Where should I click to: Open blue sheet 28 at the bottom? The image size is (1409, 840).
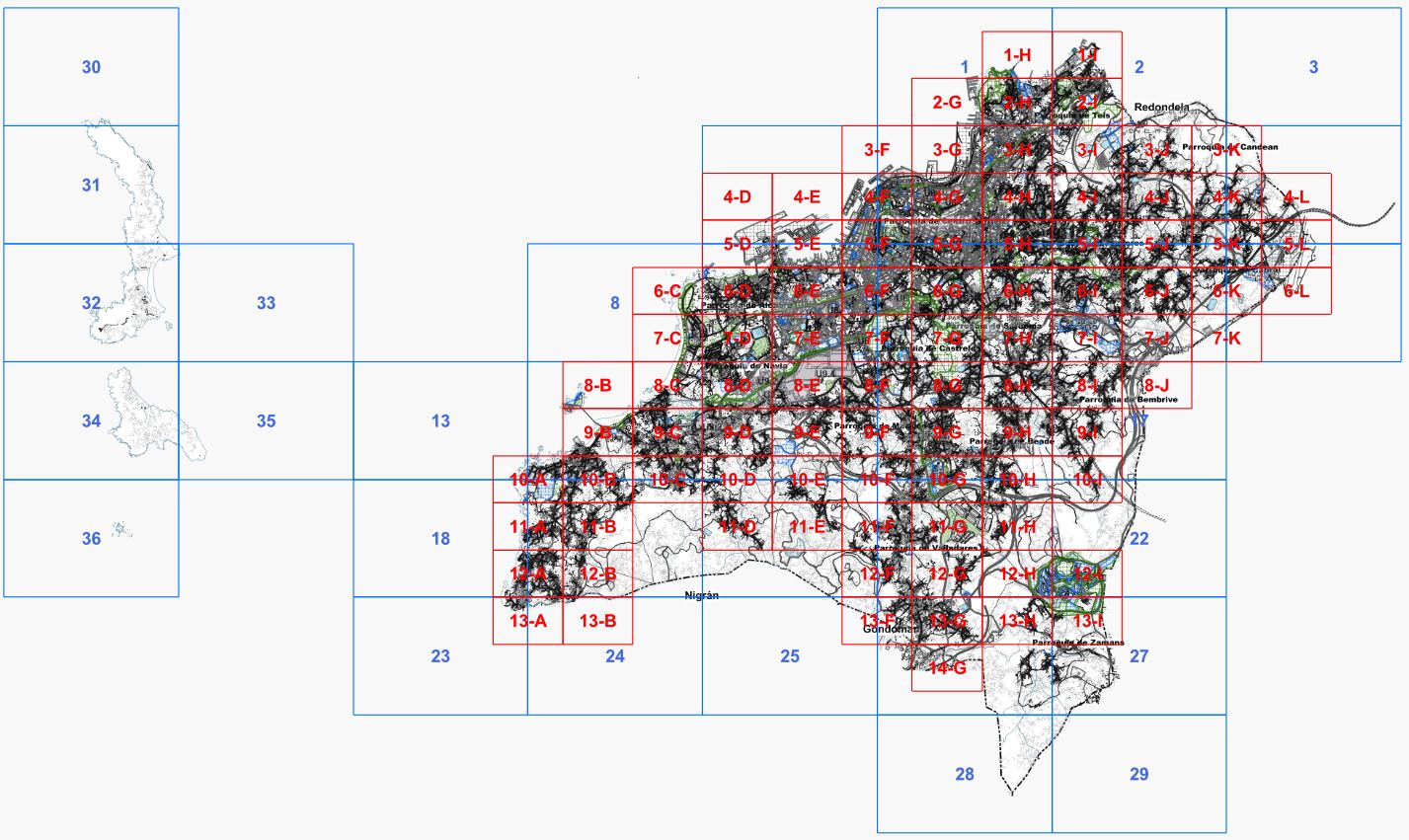coord(964,774)
